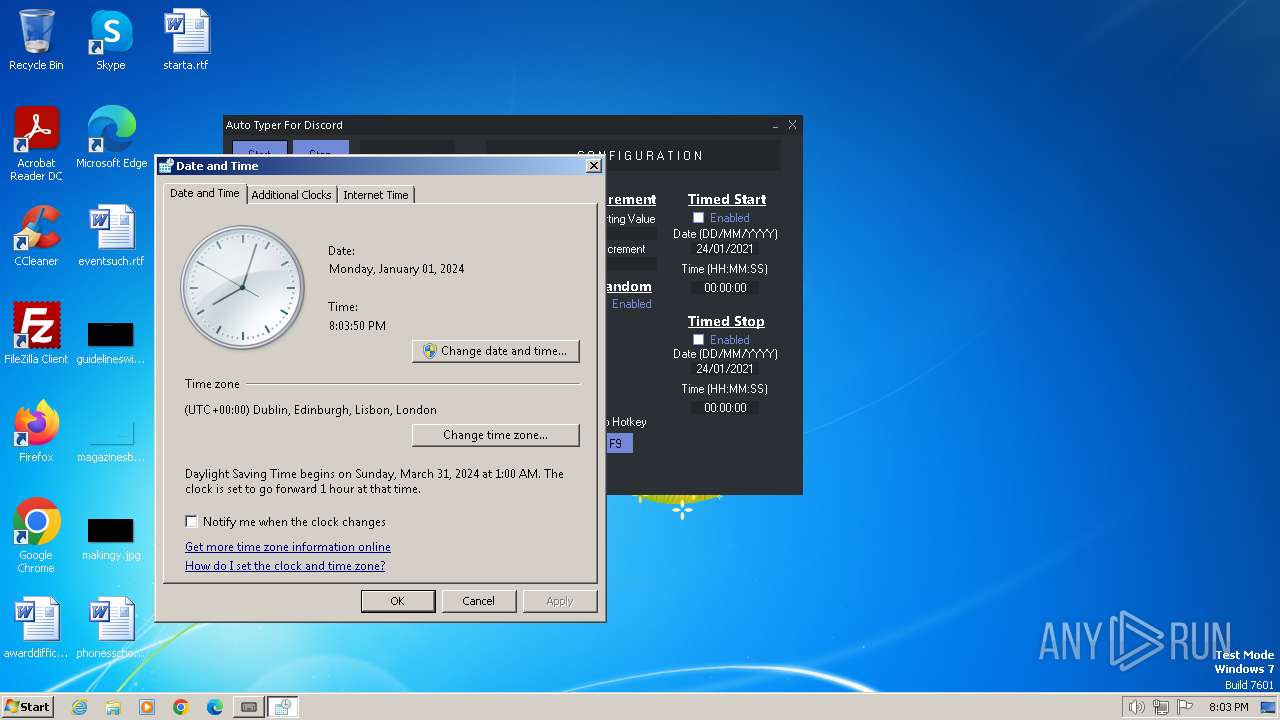Image resolution: width=1280 pixels, height=720 pixels.
Task: Open the Windows Start menu
Action: [x=27, y=707]
